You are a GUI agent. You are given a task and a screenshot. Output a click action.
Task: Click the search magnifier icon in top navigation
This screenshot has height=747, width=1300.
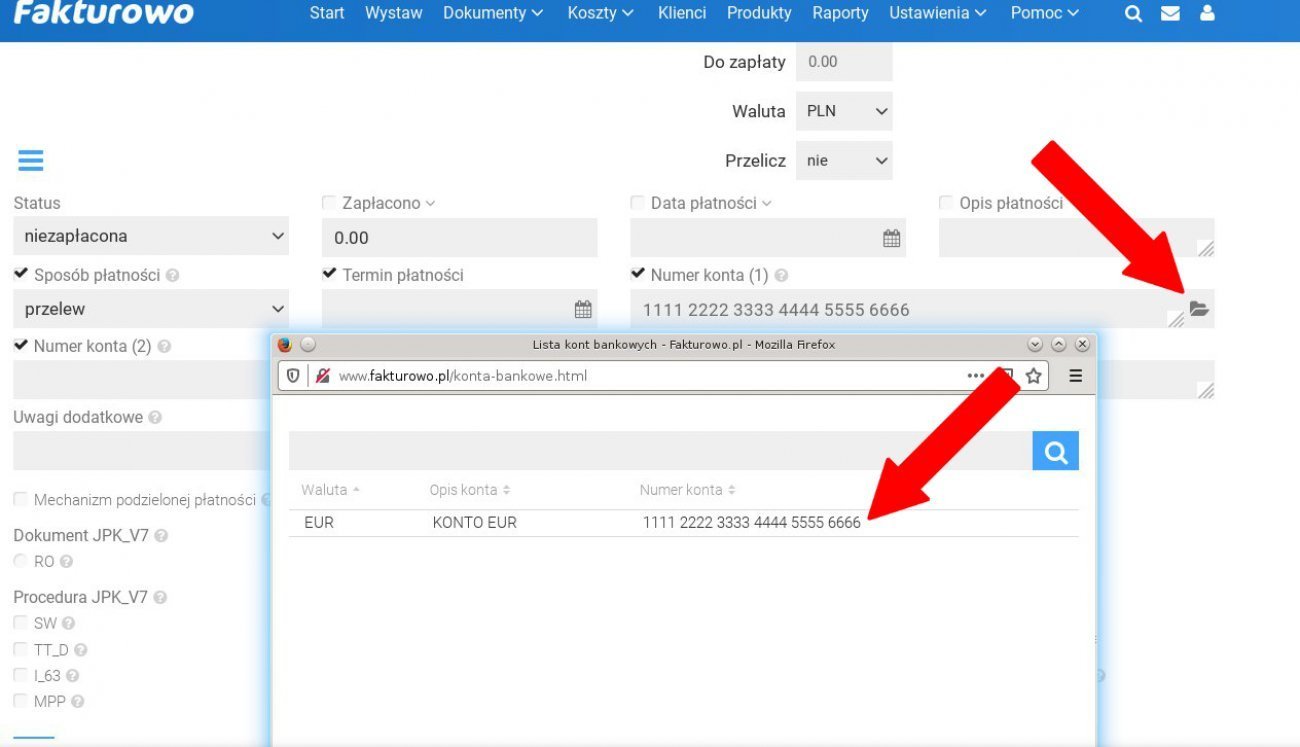(x=1133, y=14)
